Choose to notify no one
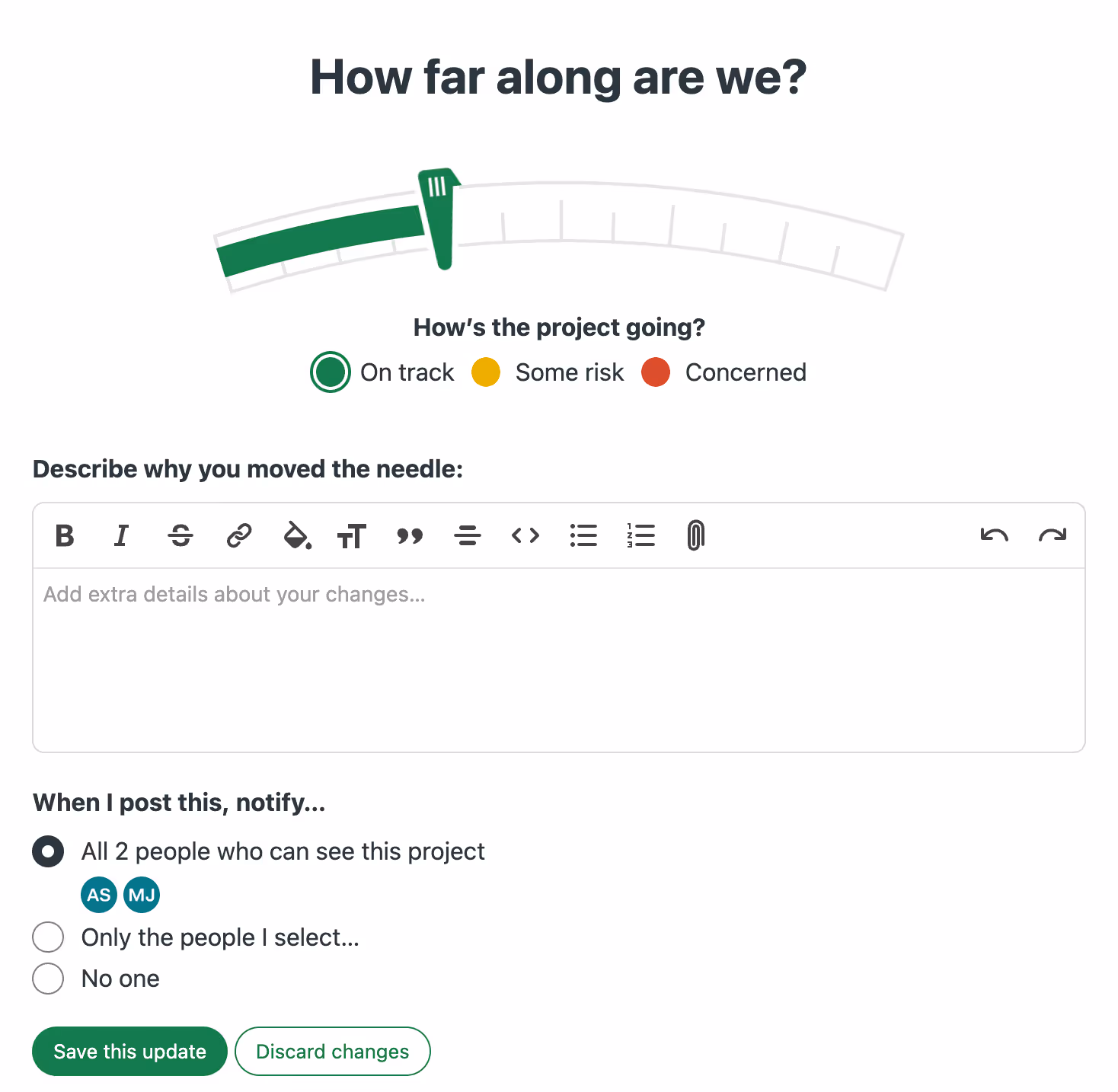 click(48, 978)
